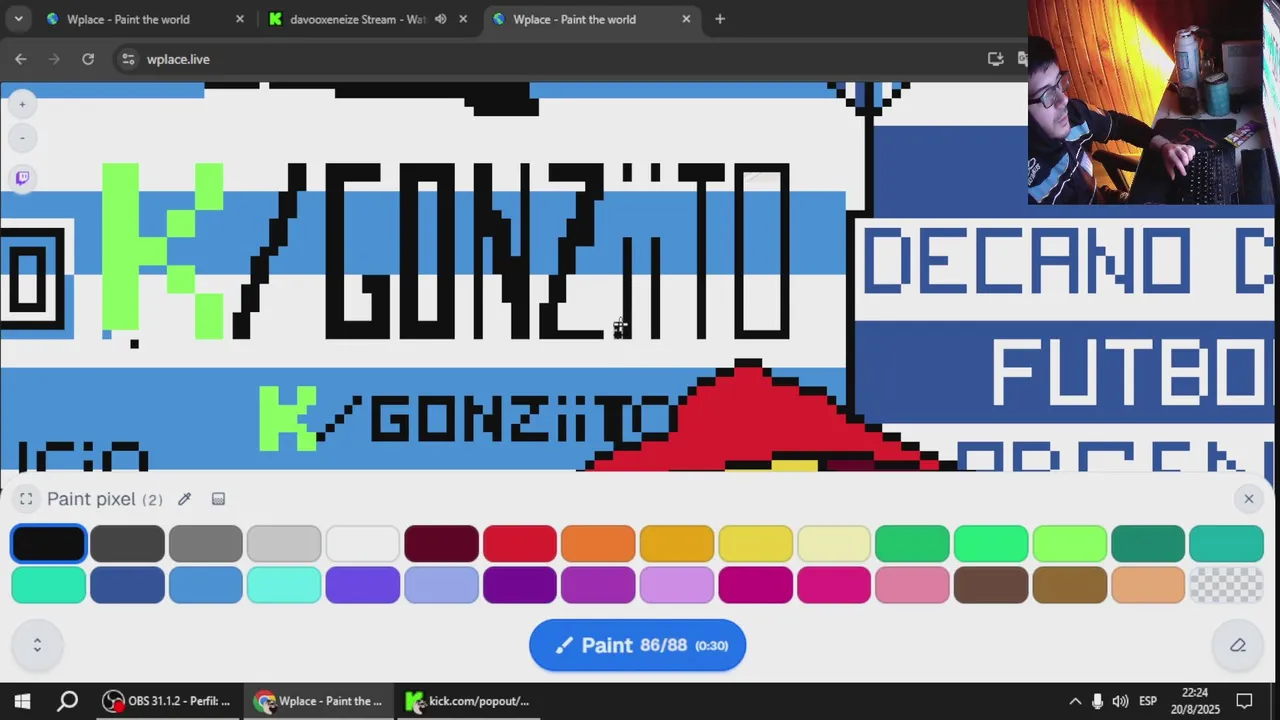
Task: Go back in browser history
Action: click(x=21, y=59)
